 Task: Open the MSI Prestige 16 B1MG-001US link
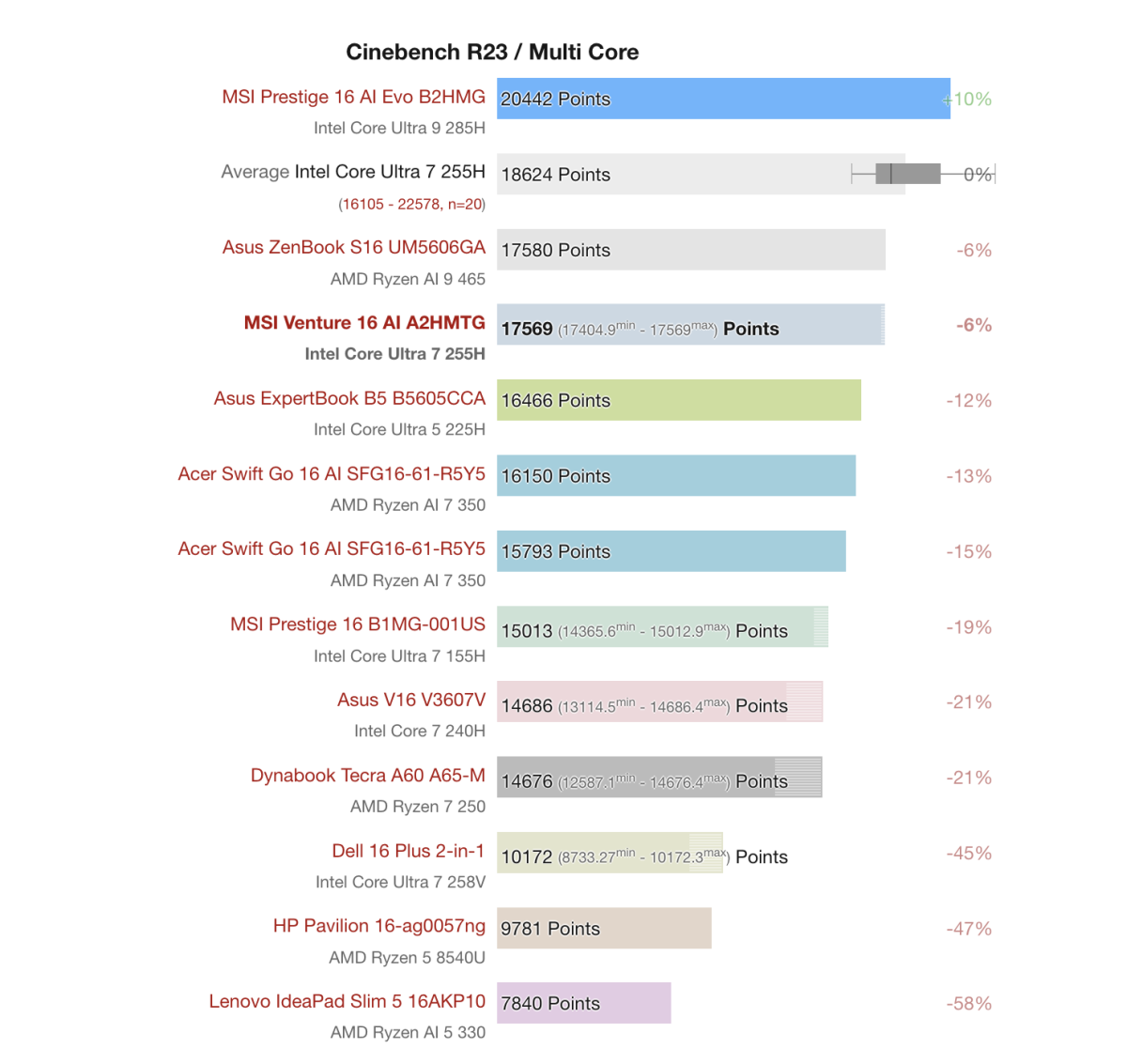[358, 625]
